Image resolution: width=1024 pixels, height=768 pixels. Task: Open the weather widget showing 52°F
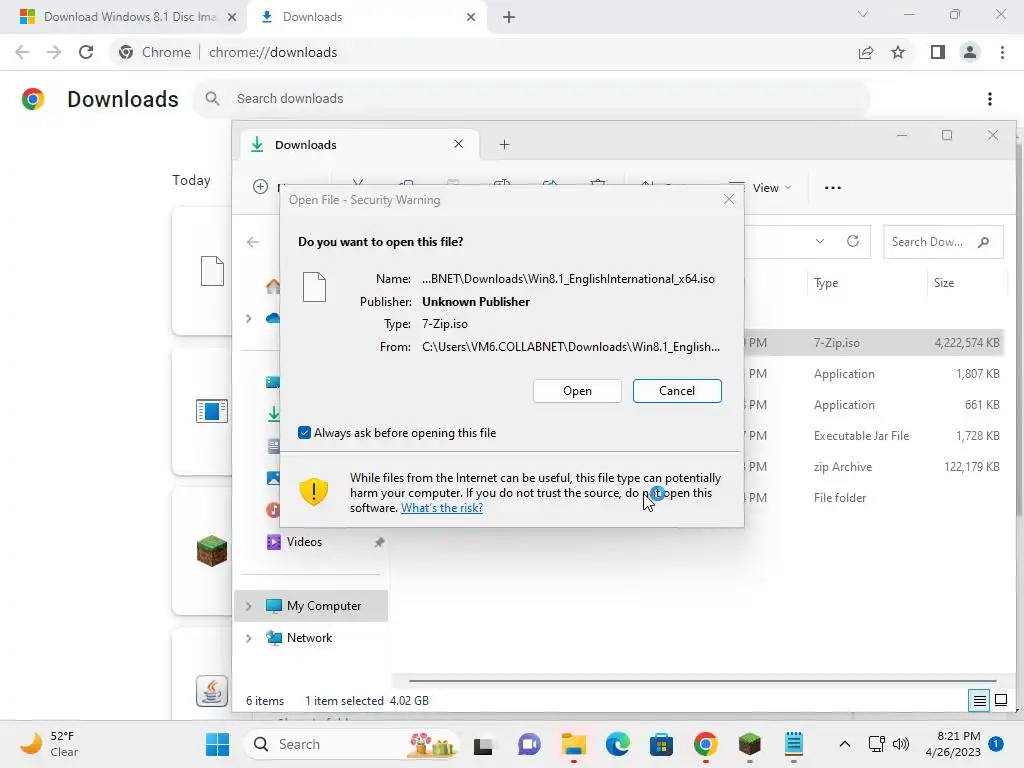48,744
